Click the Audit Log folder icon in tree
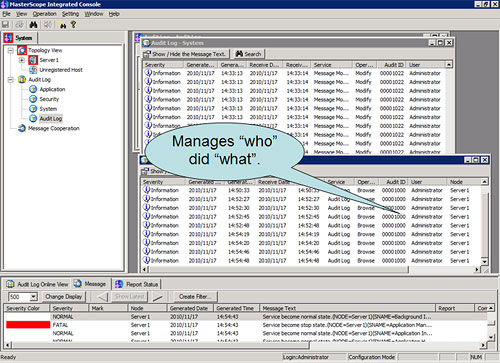Image resolution: width=500 pixels, height=363 pixels. tap(22, 80)
